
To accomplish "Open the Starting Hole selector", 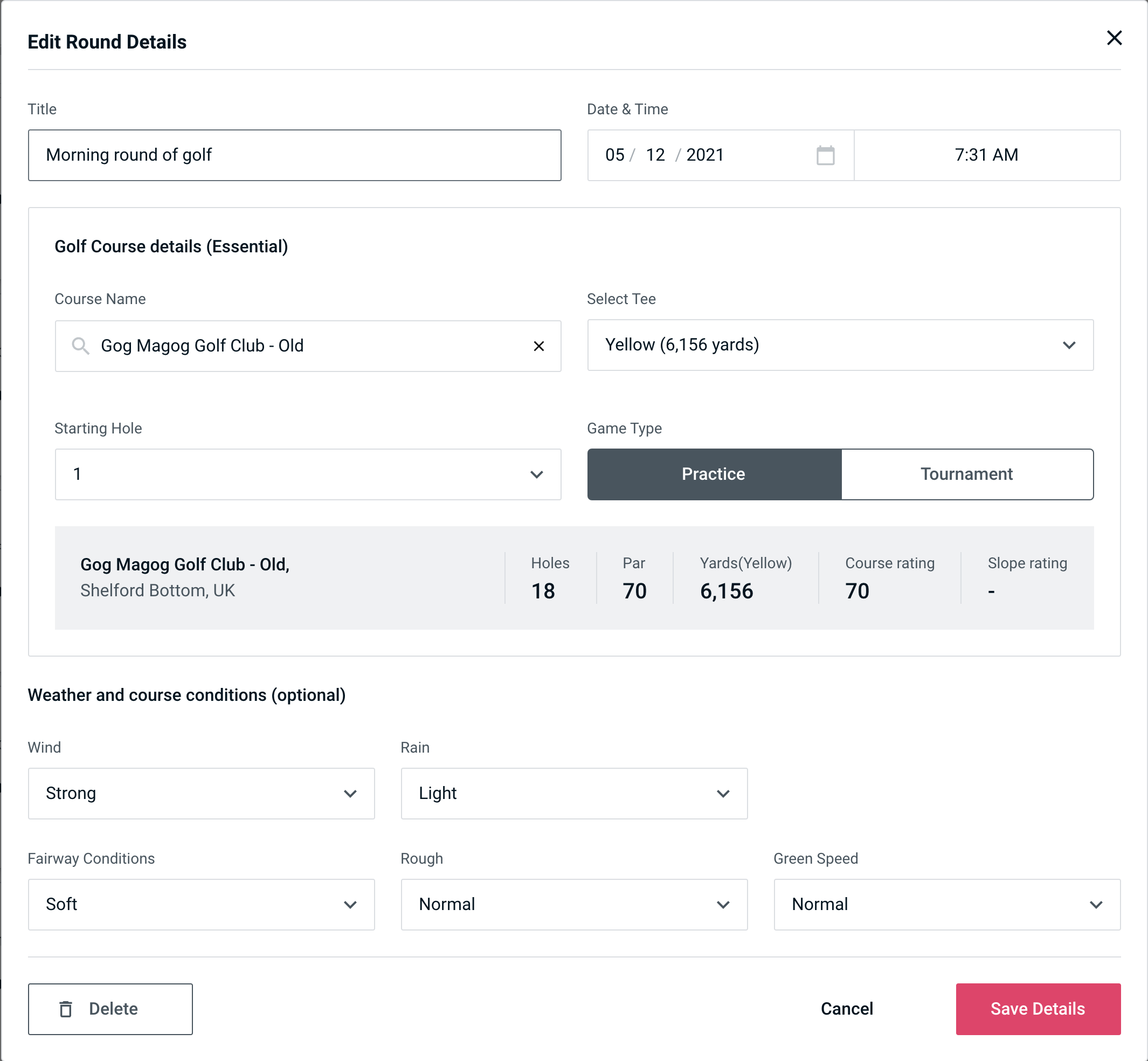I will point(307,473).
